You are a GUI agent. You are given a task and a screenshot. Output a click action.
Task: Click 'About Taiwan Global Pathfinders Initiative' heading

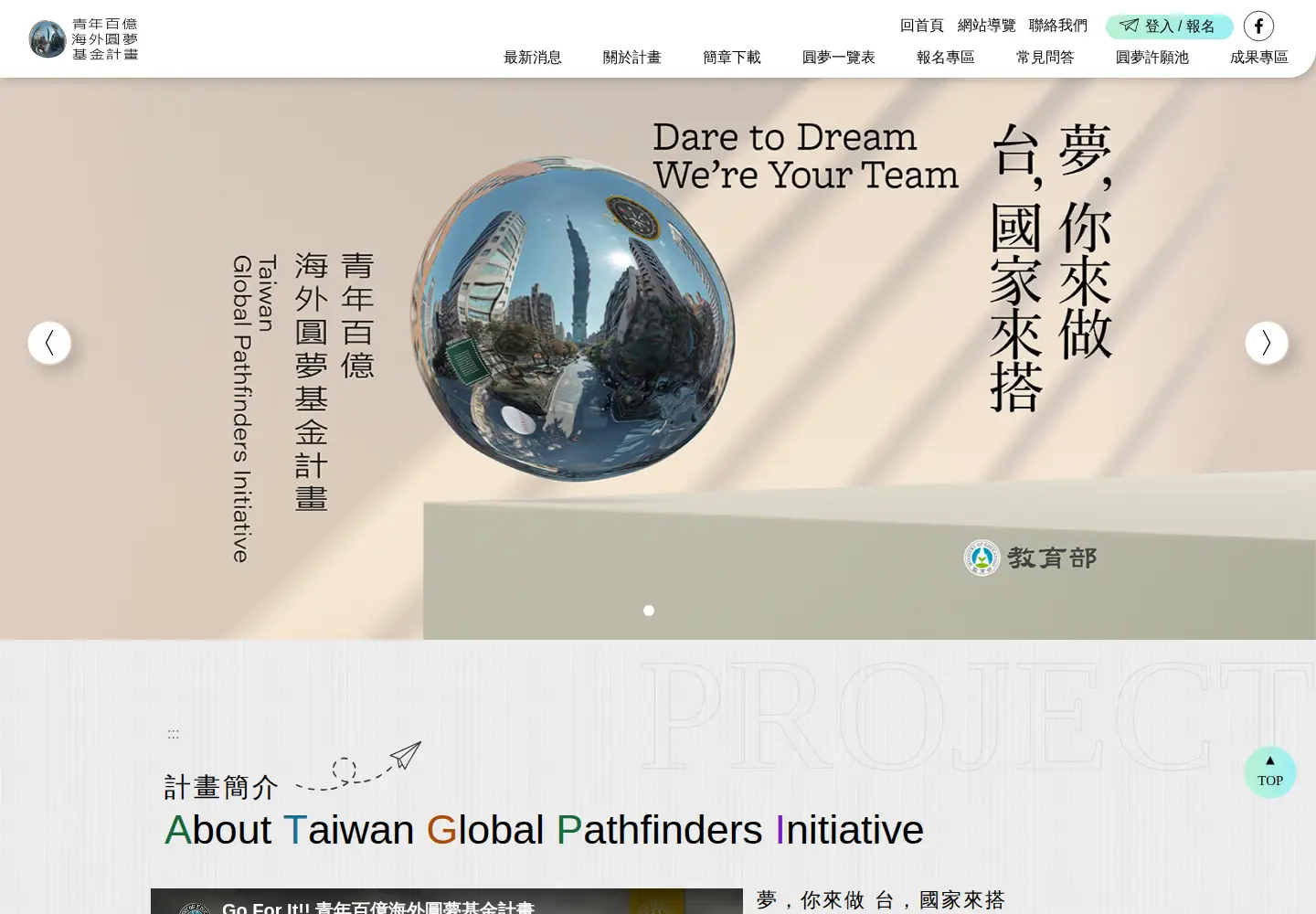545,830
